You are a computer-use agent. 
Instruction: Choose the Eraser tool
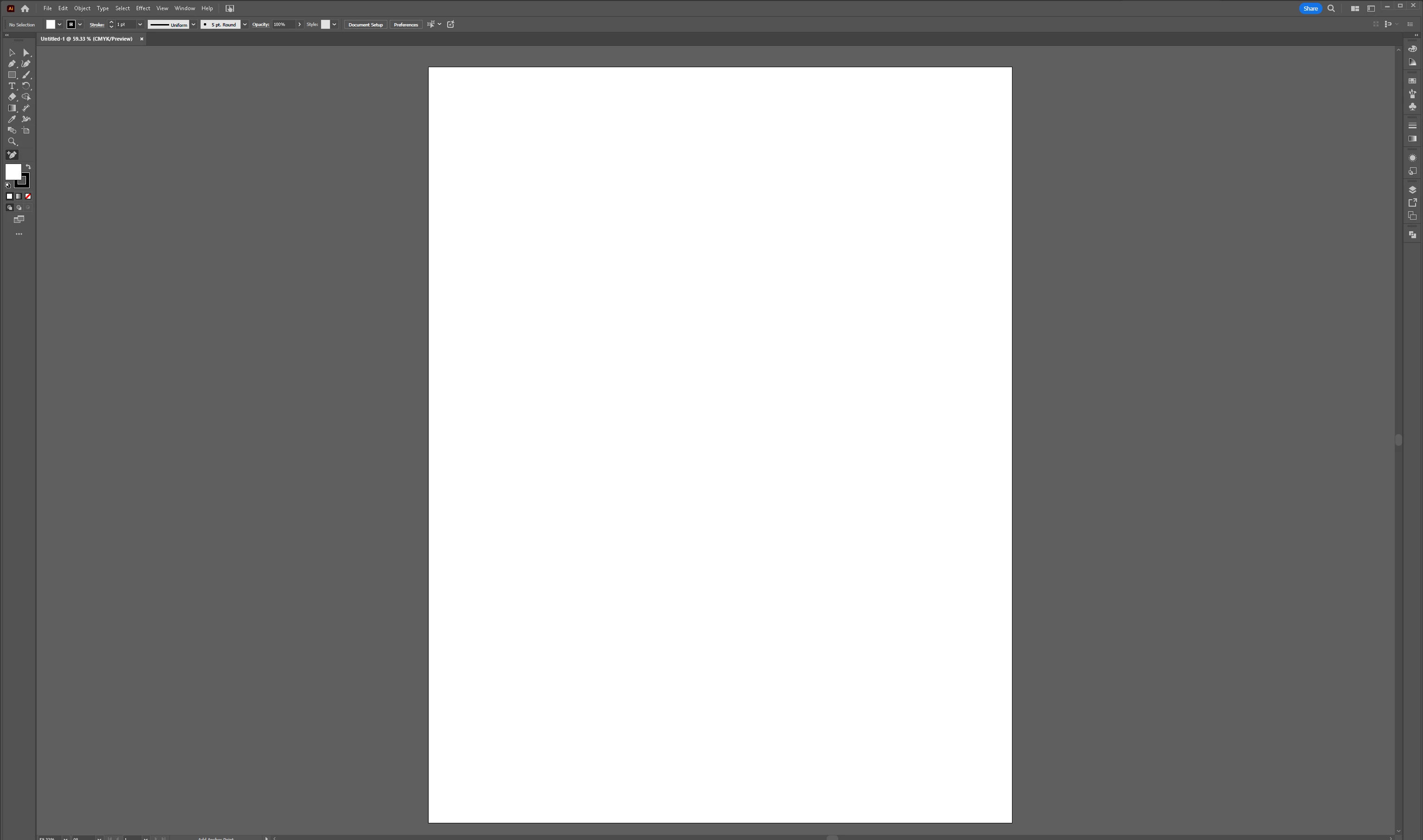[x=12, y=97]
